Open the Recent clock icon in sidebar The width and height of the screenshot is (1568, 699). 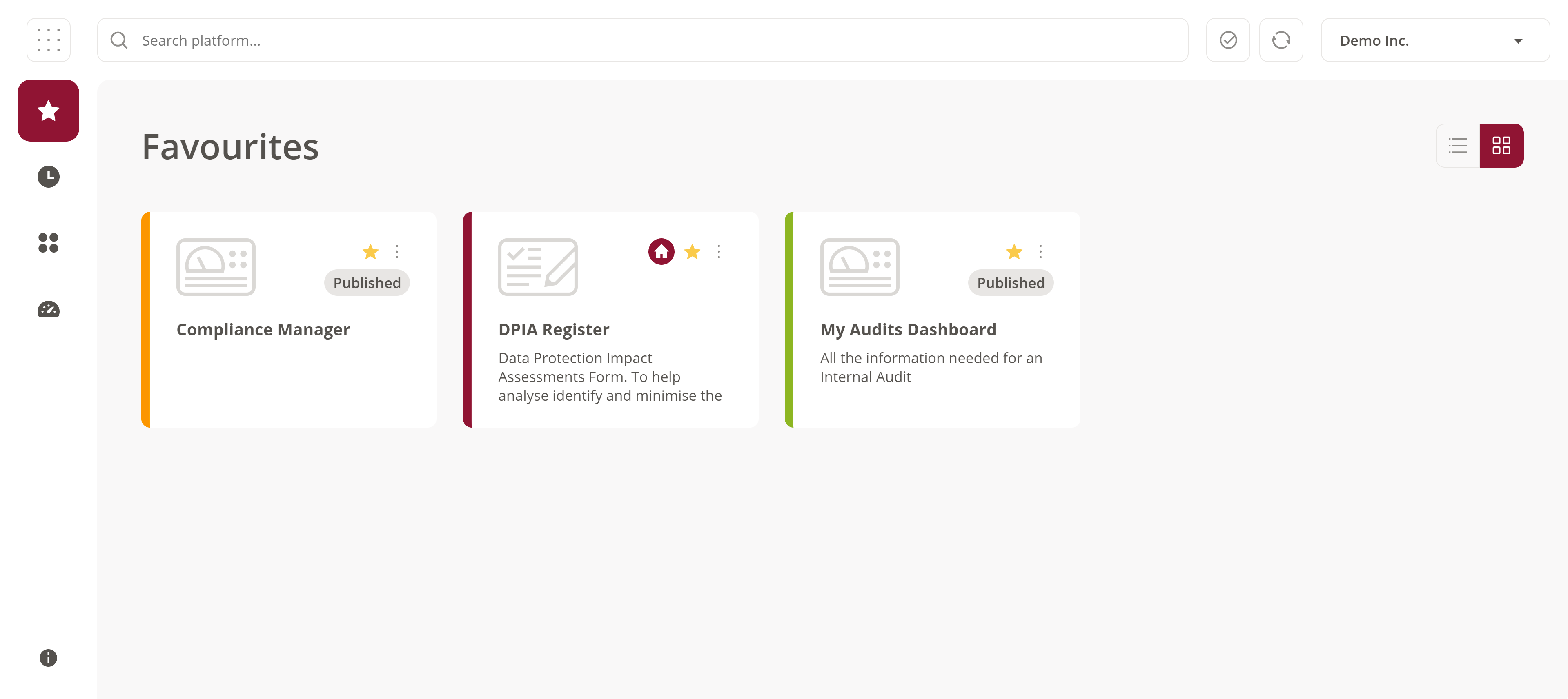pyautogui.click(x=49, y=176)
